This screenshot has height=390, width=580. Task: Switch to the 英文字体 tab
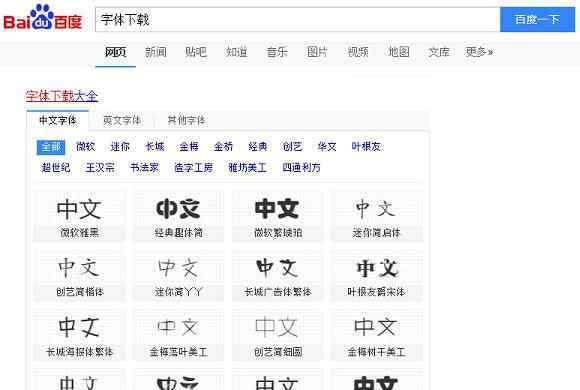point(122,120)
